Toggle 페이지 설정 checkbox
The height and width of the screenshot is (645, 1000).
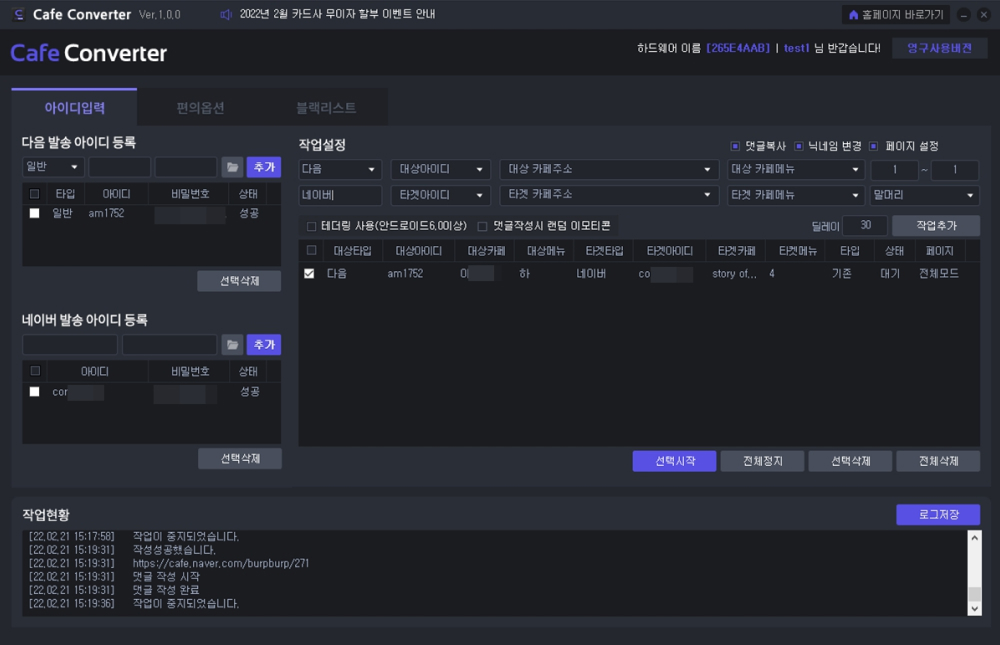[x=874, y=146]
